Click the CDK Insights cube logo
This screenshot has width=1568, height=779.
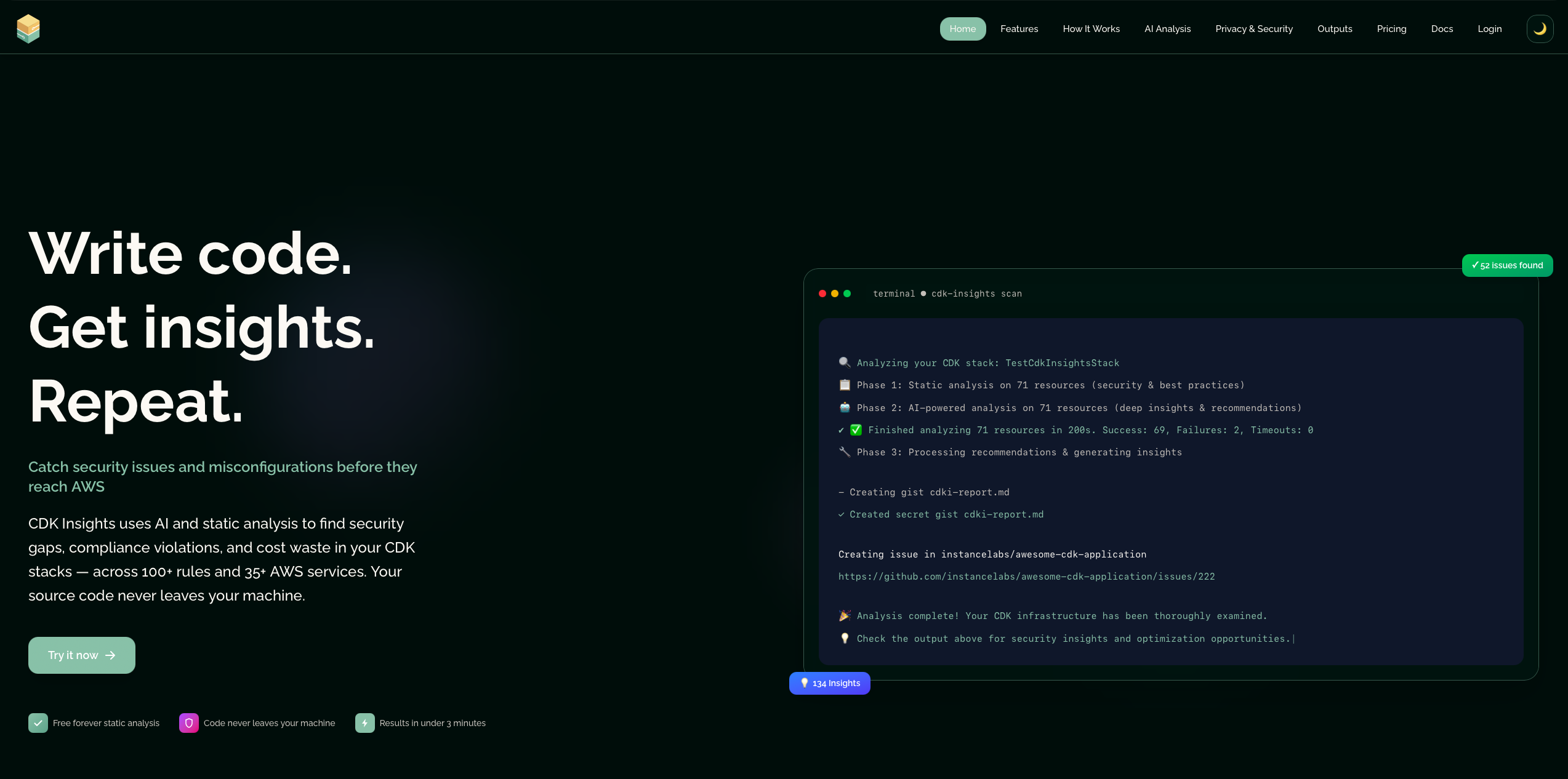point(28,29)
